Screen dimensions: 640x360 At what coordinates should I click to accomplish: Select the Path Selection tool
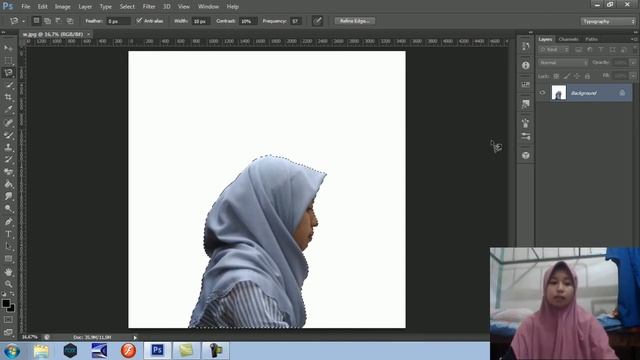click(x=8, y=246)
